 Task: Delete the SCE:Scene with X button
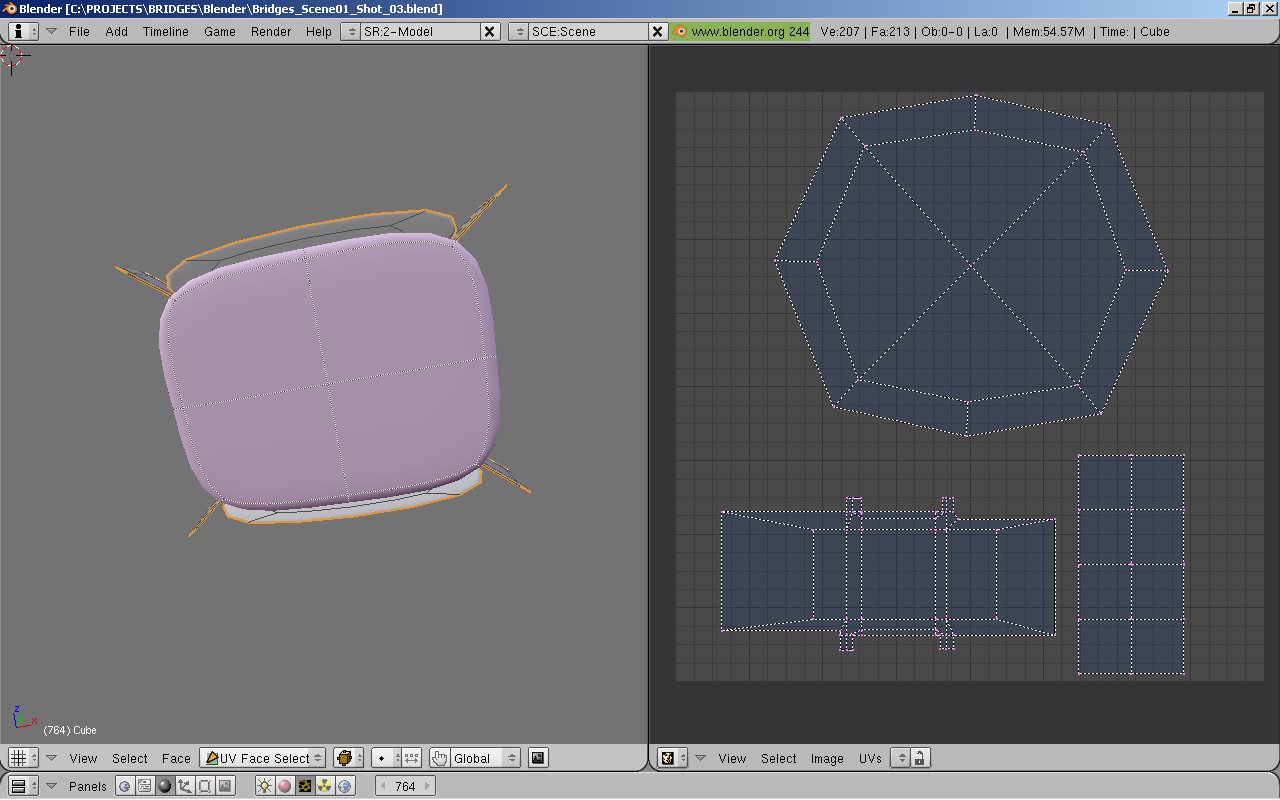(x=658, y=31)
